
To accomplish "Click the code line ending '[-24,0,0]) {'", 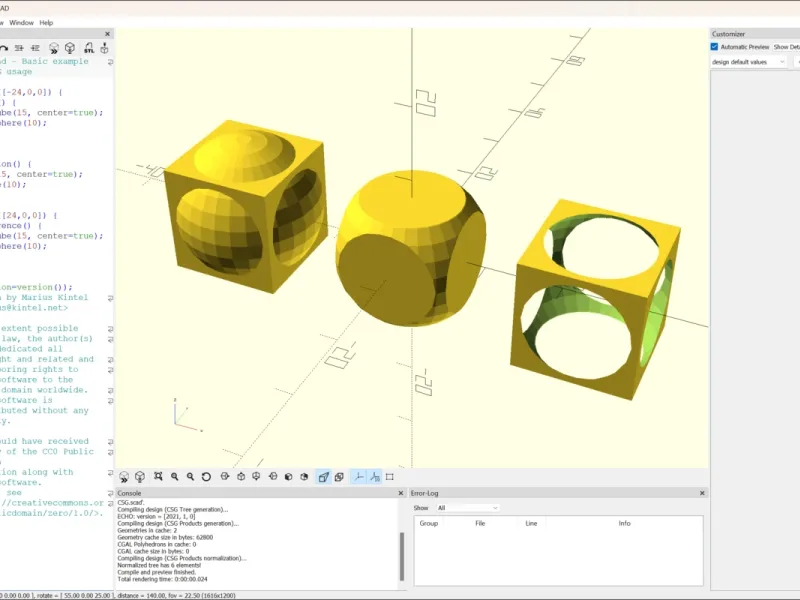I will [31, 92].
